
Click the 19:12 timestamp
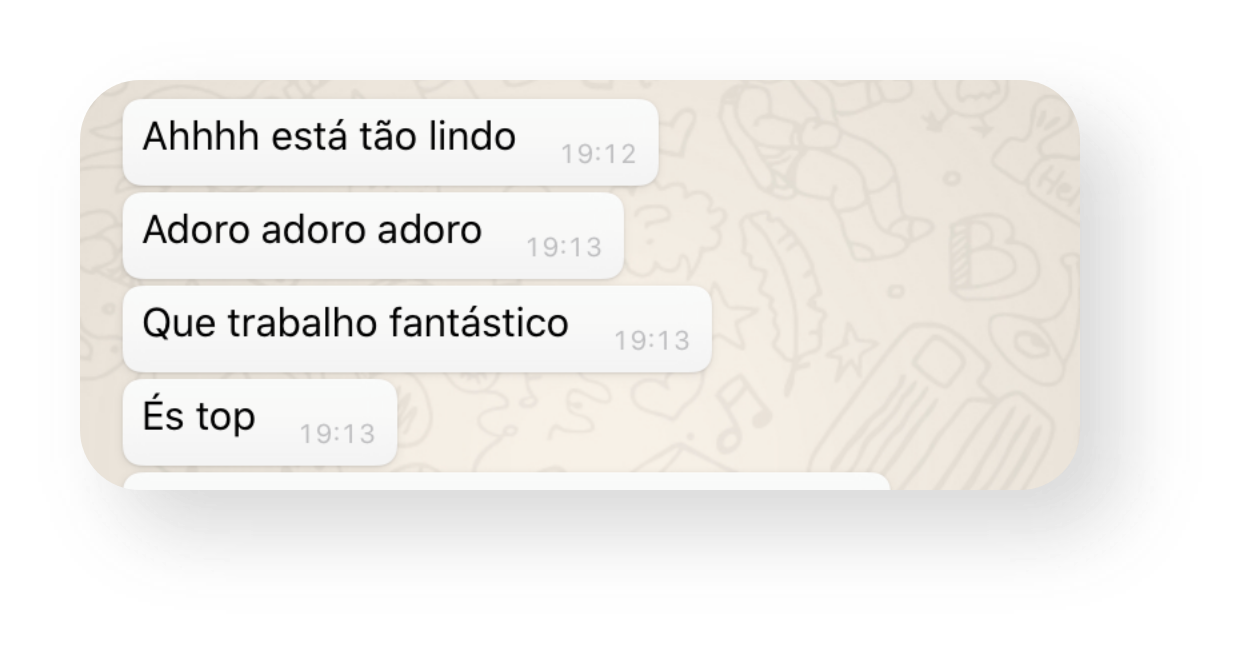[x=598, y=154]
